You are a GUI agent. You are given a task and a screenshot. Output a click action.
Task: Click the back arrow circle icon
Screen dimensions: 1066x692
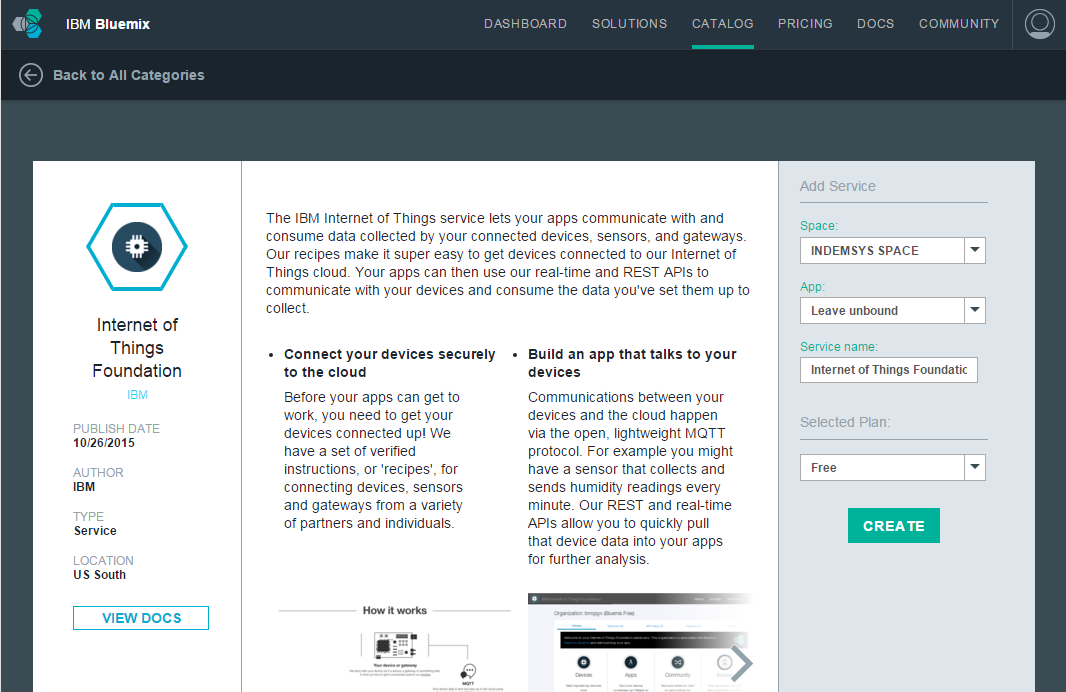click(x=31, y=75)
